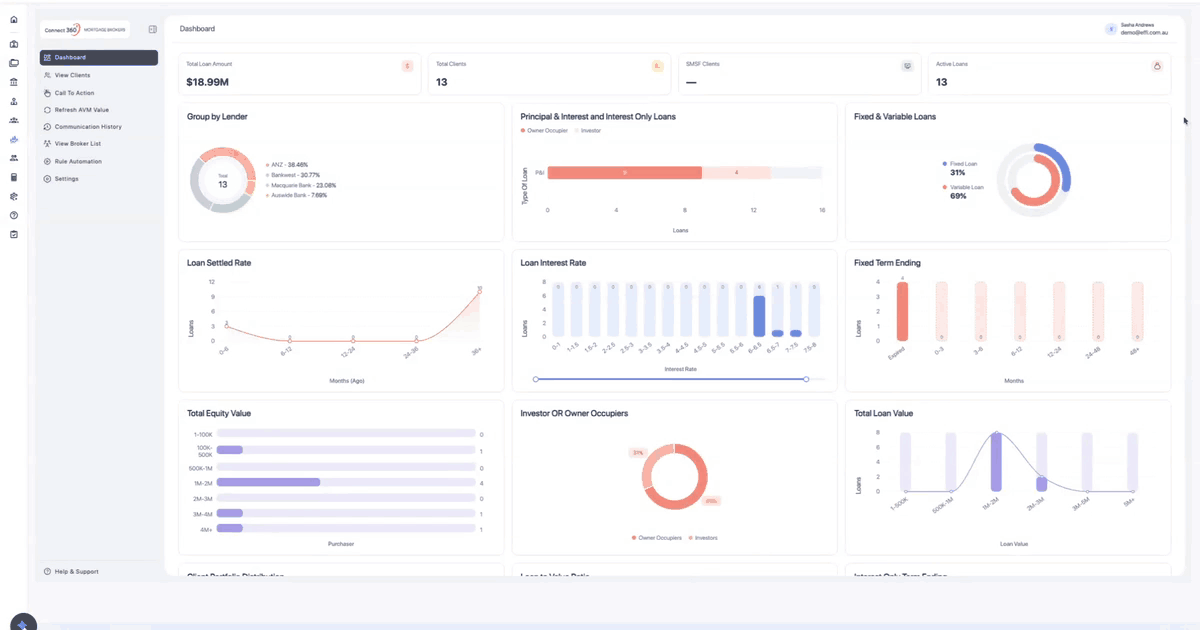Click the Sasha Andrews avatar icon
The width and height of the screenshot is (1200, 630).
click(1111, 29)
